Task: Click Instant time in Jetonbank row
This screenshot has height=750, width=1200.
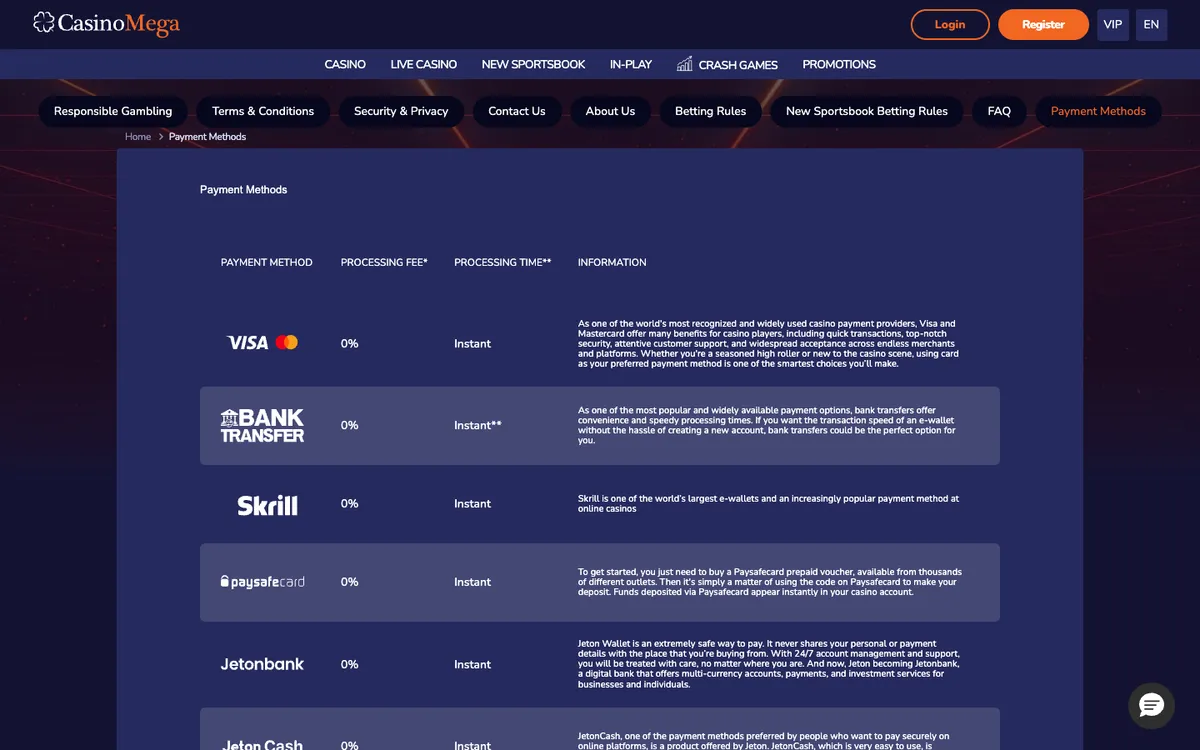Action: 472,665
